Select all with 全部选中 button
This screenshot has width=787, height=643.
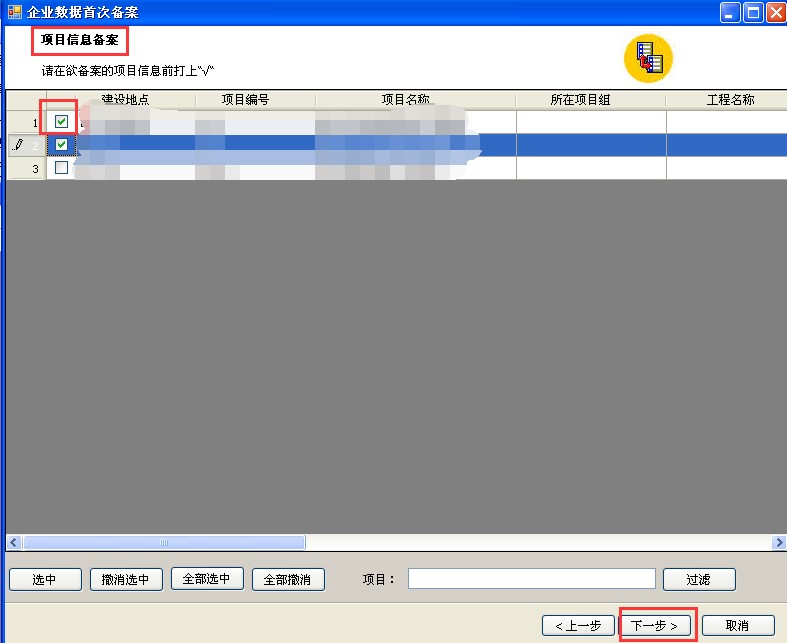(207, 579)
